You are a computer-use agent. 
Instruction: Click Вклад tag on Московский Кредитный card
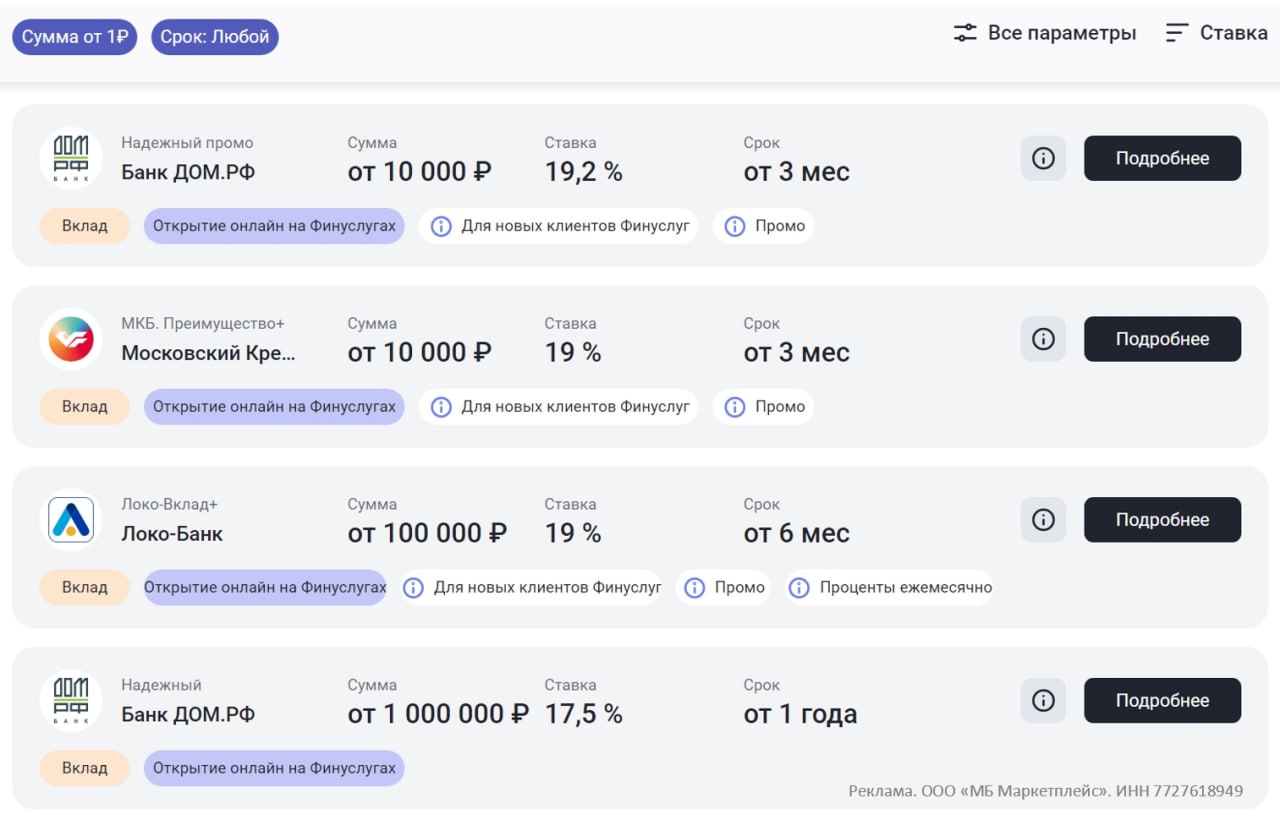(x=85, y=407)
